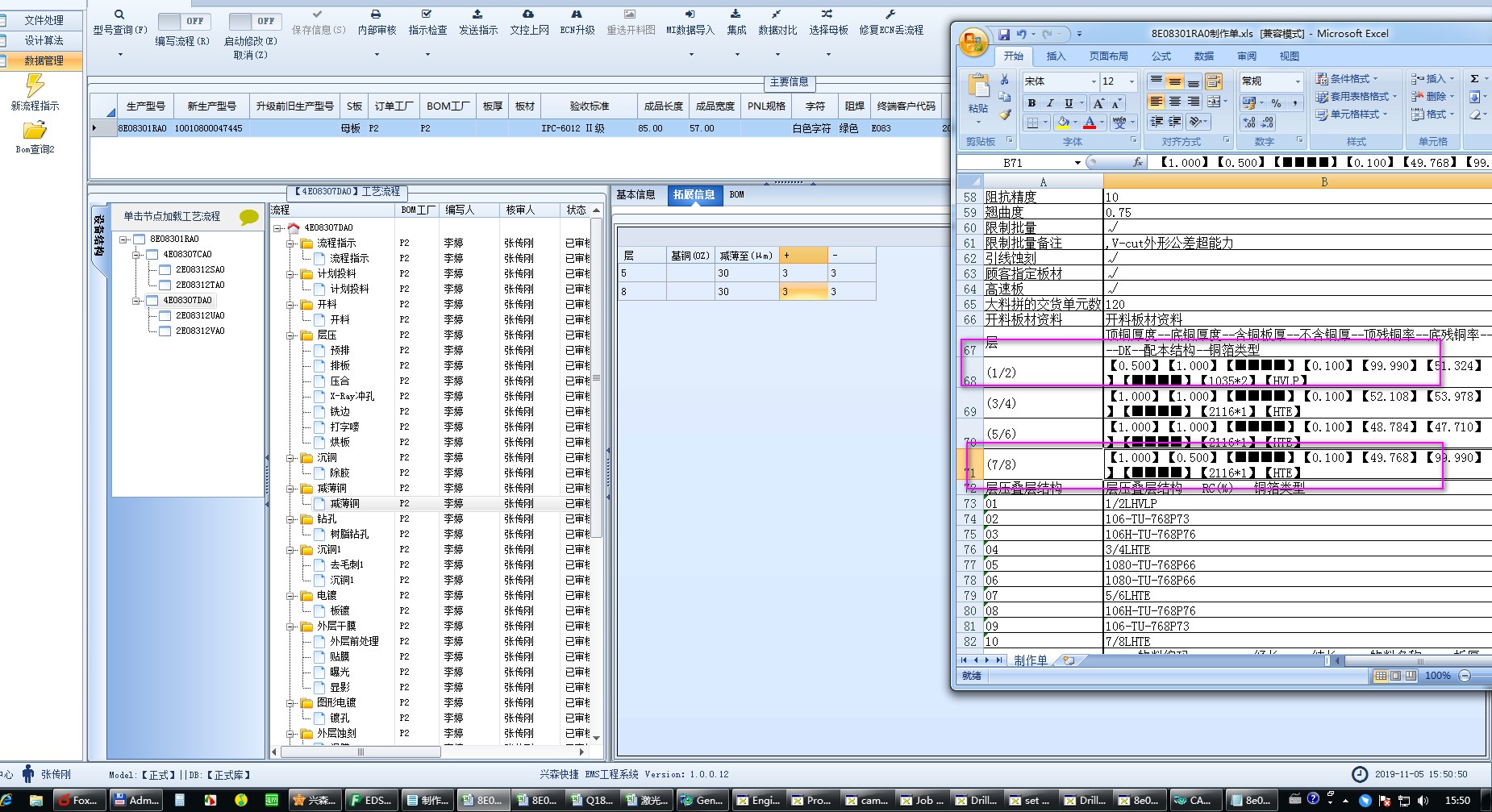Click the 修复ECN丢流程 wrench icon
This screenshot has height=812, width=1492.
click(x=890, y=14)
